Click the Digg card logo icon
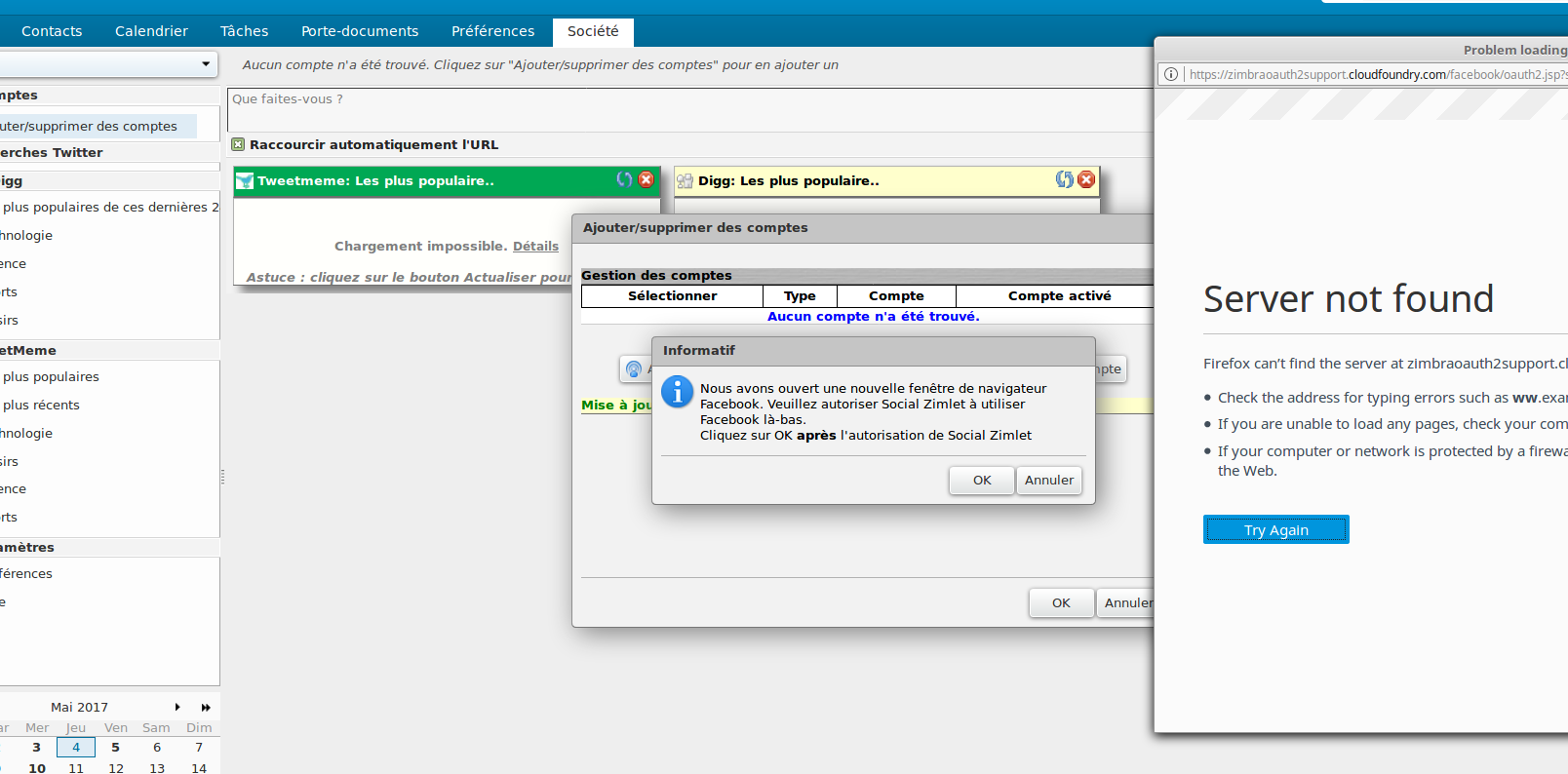Image resolution: width=1568 pixels, height=774 pixels. [685, 180]
